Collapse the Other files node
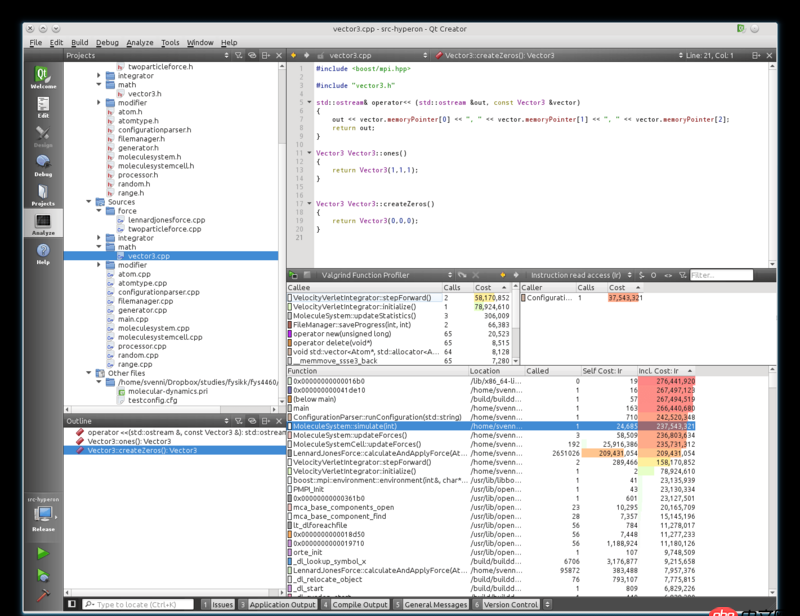This screenshot has height=616, width=800. pos(89,373)
